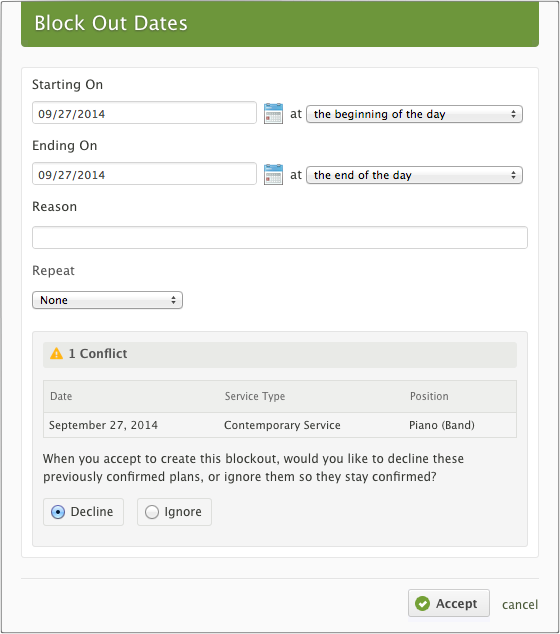Click the 1 Conflict header bar

(x=280, y=355)
